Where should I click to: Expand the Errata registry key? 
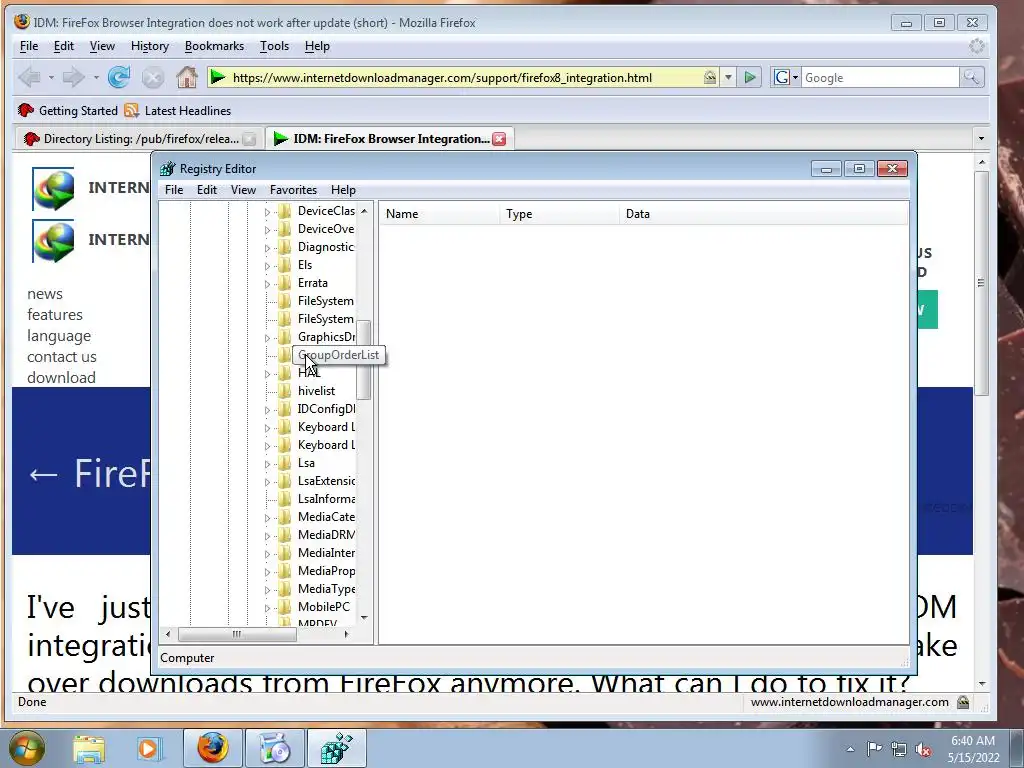click(x=267, y=283)
